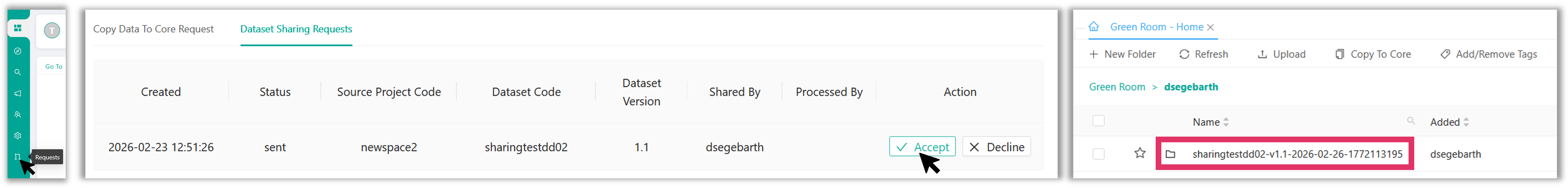The width and height of the screenshot is (1568, 188).
Task: Decline the sharingtestdd02 dataset request
Action: coord(996,147)
